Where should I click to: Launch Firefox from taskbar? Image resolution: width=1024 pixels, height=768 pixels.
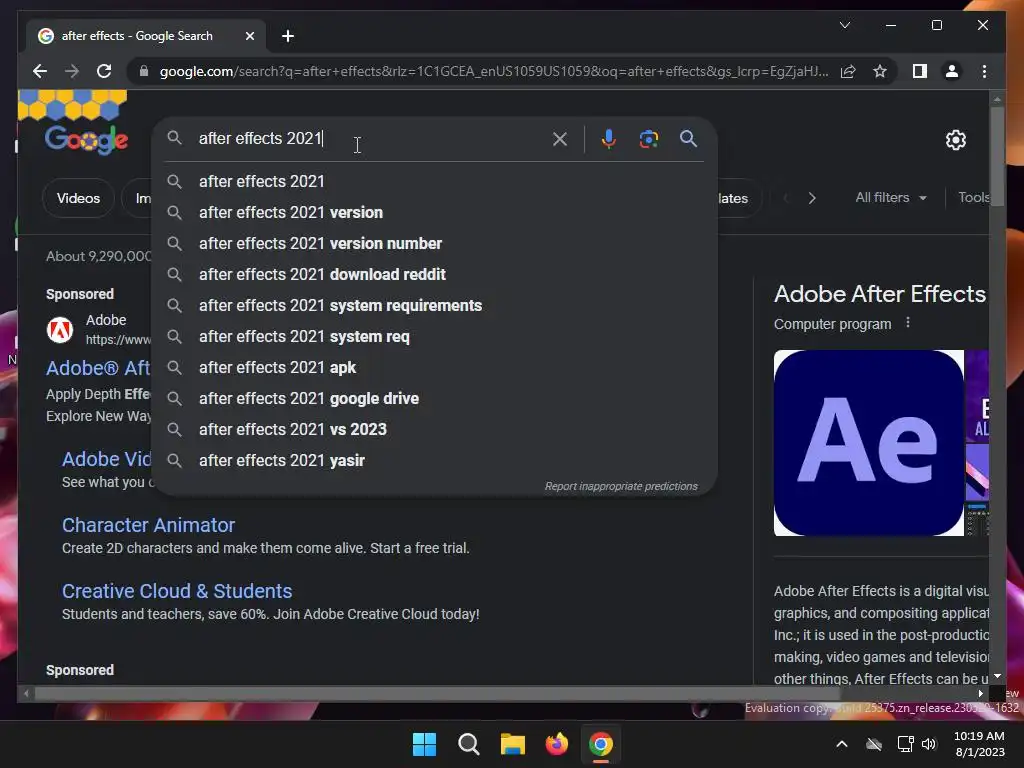coord(557,744)
